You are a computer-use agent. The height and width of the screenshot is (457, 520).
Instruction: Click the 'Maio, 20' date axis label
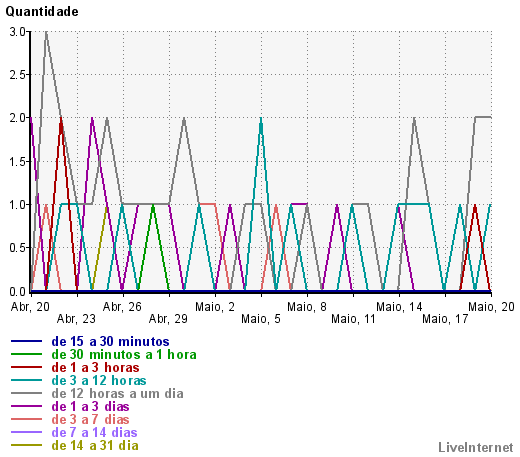point(491,307)
